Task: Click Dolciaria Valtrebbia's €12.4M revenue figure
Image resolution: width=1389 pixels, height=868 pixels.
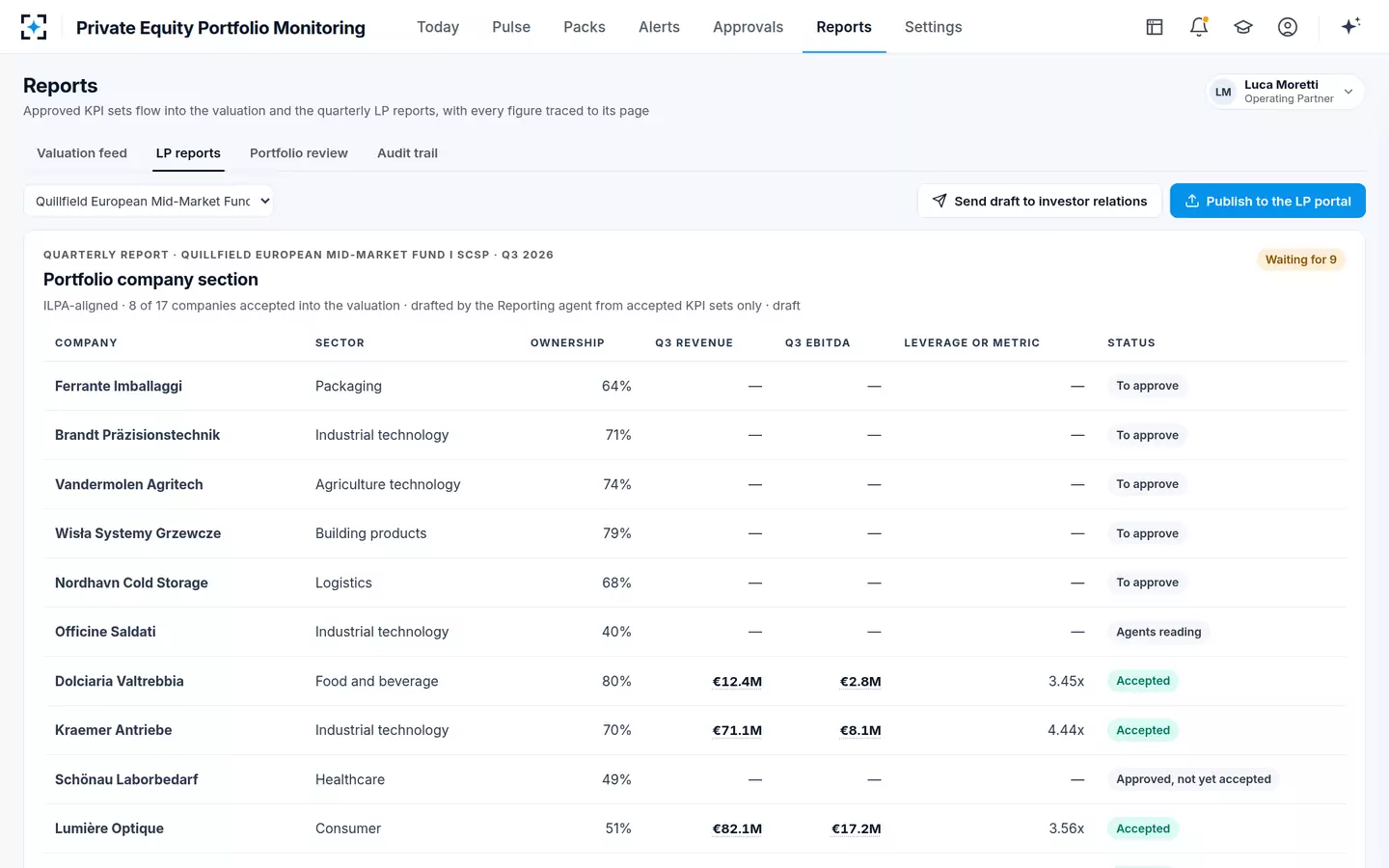Action: point(737,681)
